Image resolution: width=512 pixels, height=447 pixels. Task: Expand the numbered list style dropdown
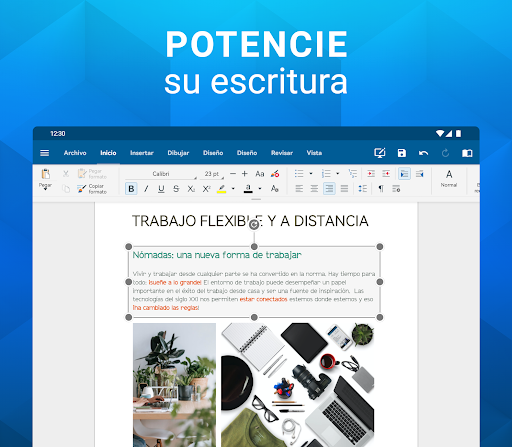(337, 174)
